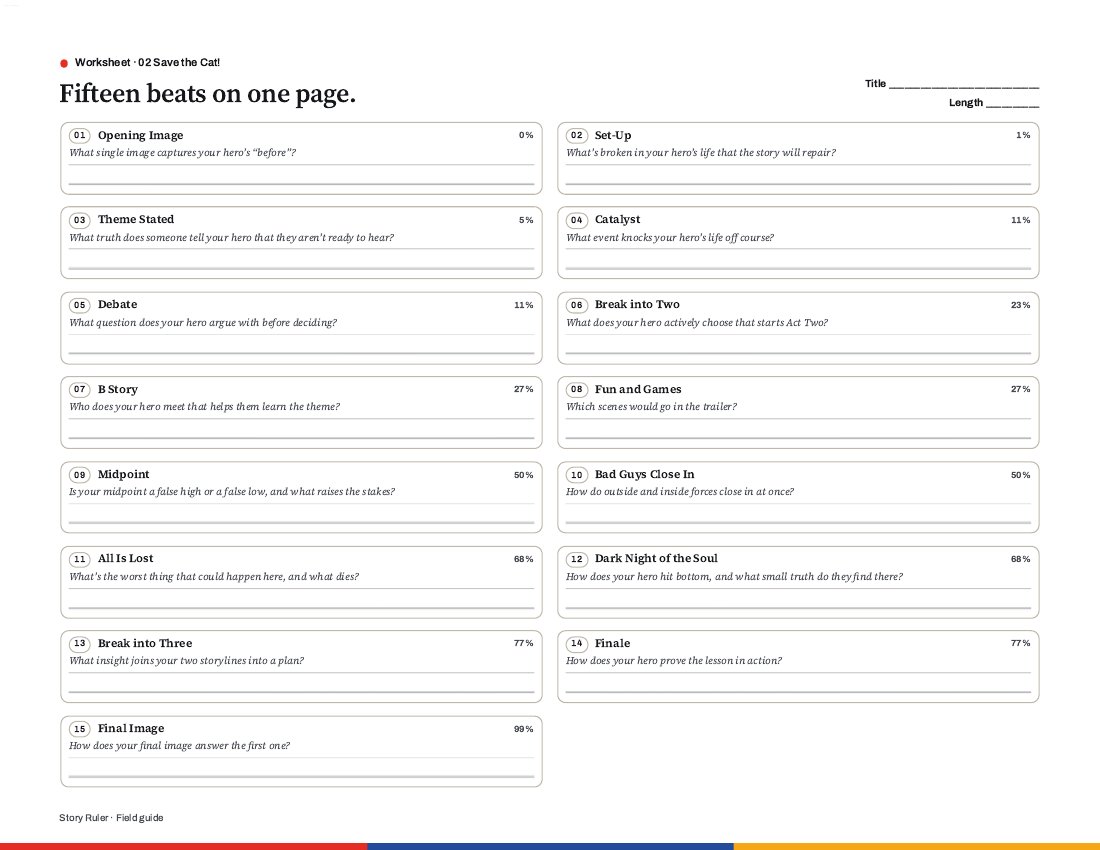This screenshot has width=1100, height=850.
Task: Click the "68%" value in All Is Lost card
Action: pos(524,560)
